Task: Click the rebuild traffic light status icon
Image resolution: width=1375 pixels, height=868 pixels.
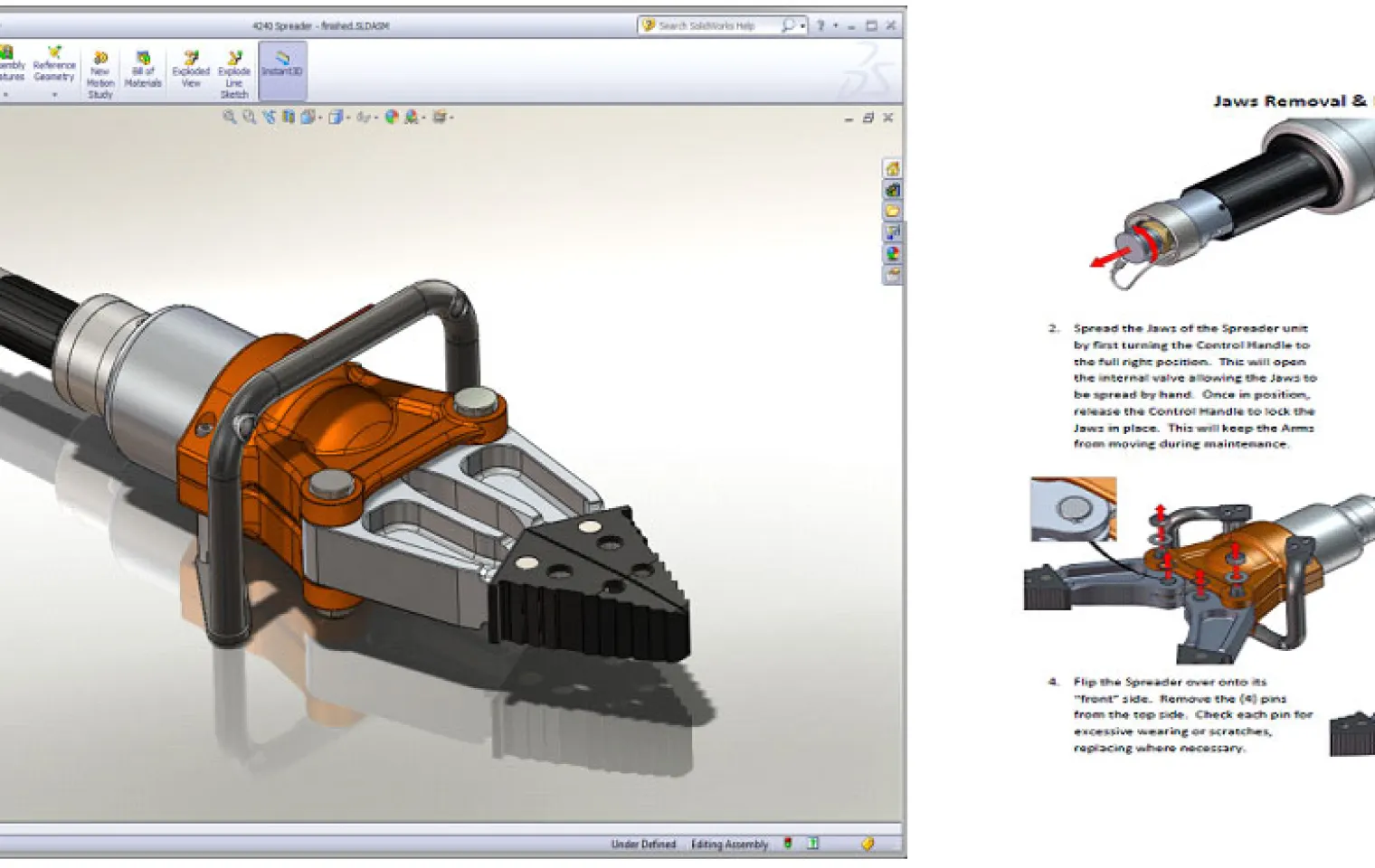Action: [788, 844]
